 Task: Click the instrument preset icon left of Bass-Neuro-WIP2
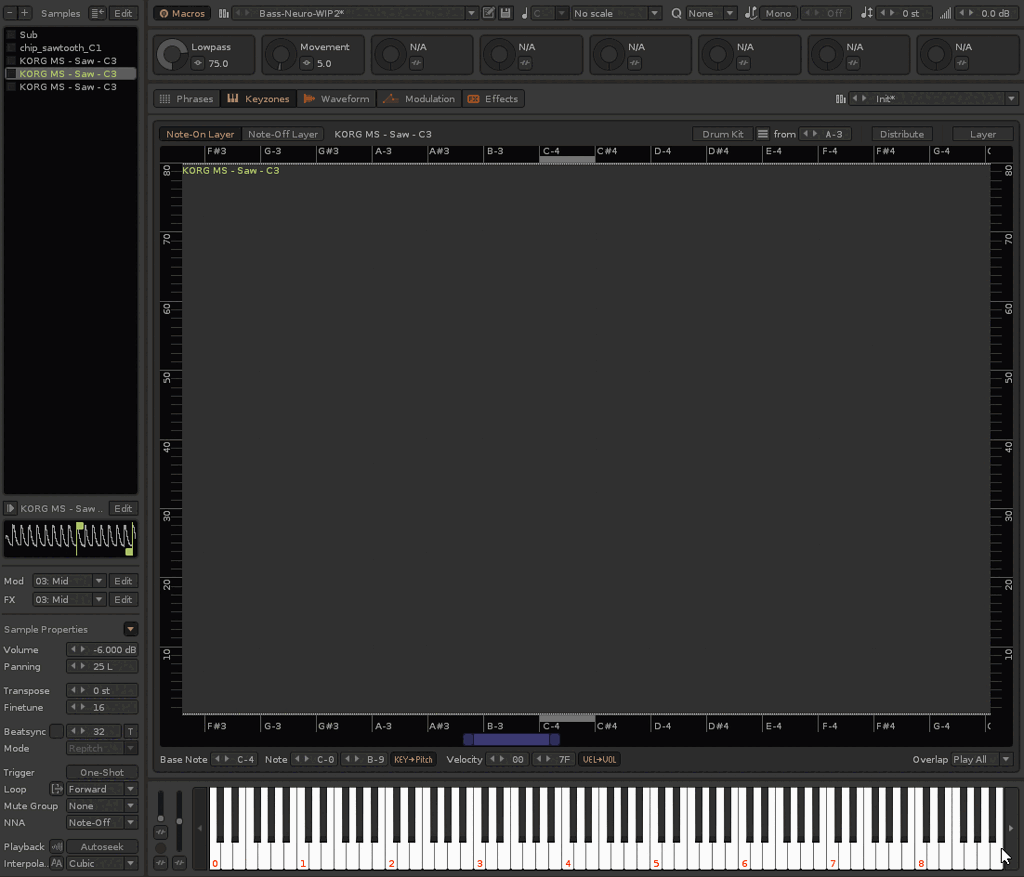click(223, 13)
